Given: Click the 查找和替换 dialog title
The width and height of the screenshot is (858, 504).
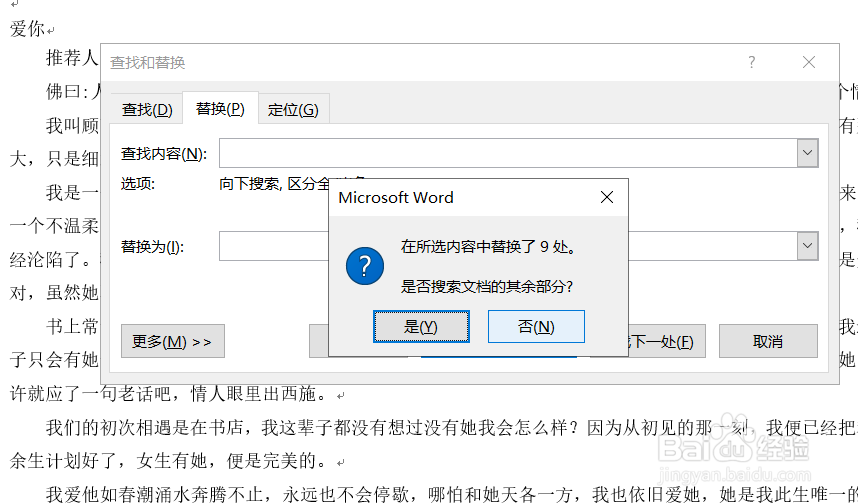Looking at the screenshot, I should pos(148,62).
